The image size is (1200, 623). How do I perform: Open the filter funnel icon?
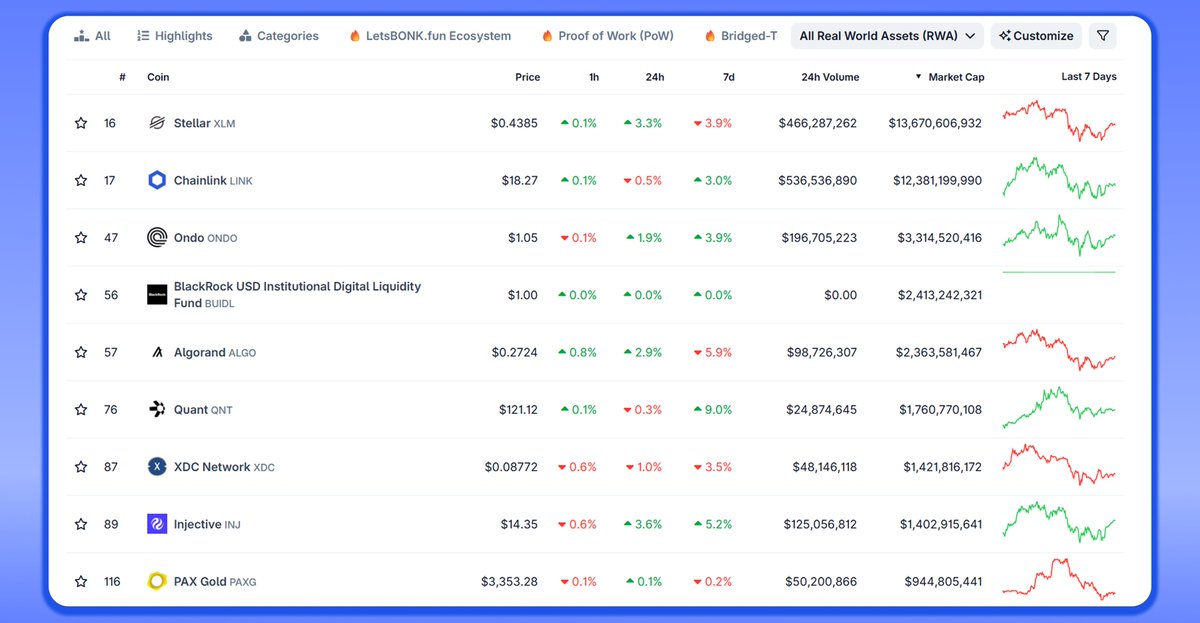tap(1103, 36)
